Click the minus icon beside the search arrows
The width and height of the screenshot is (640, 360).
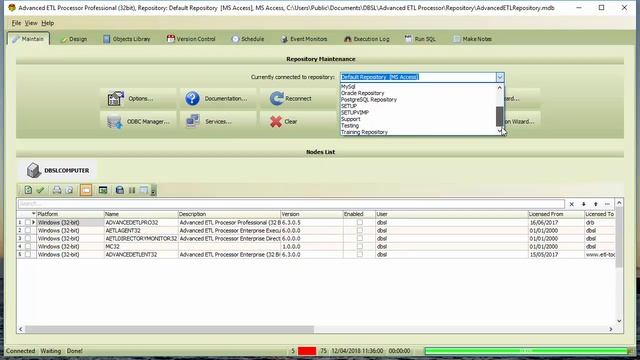pos(607,204)
